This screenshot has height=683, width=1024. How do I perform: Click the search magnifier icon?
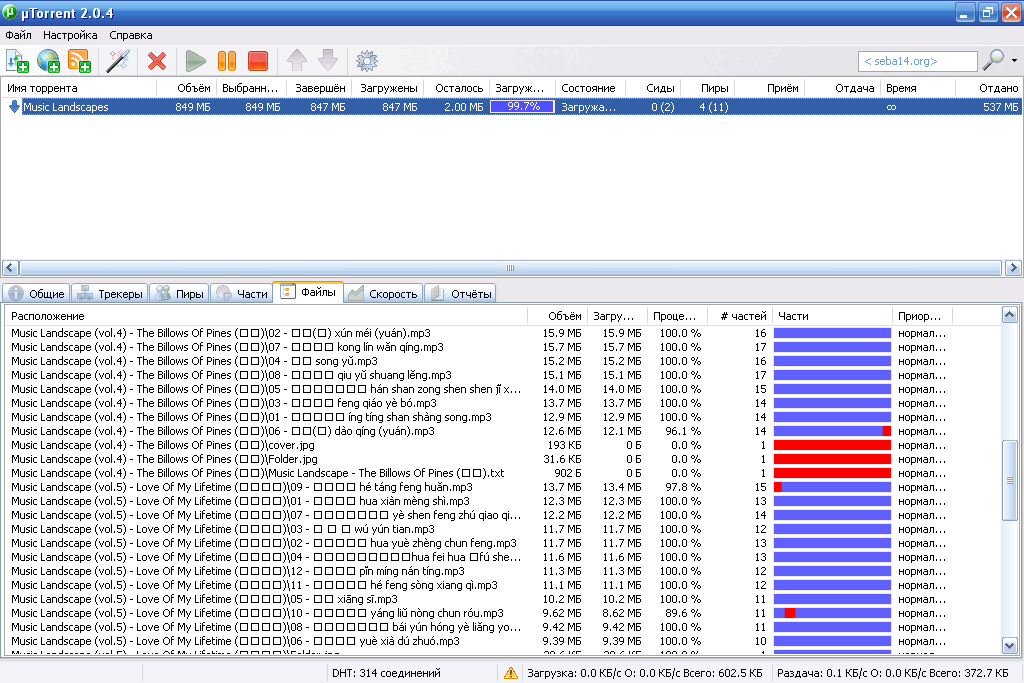993,60
